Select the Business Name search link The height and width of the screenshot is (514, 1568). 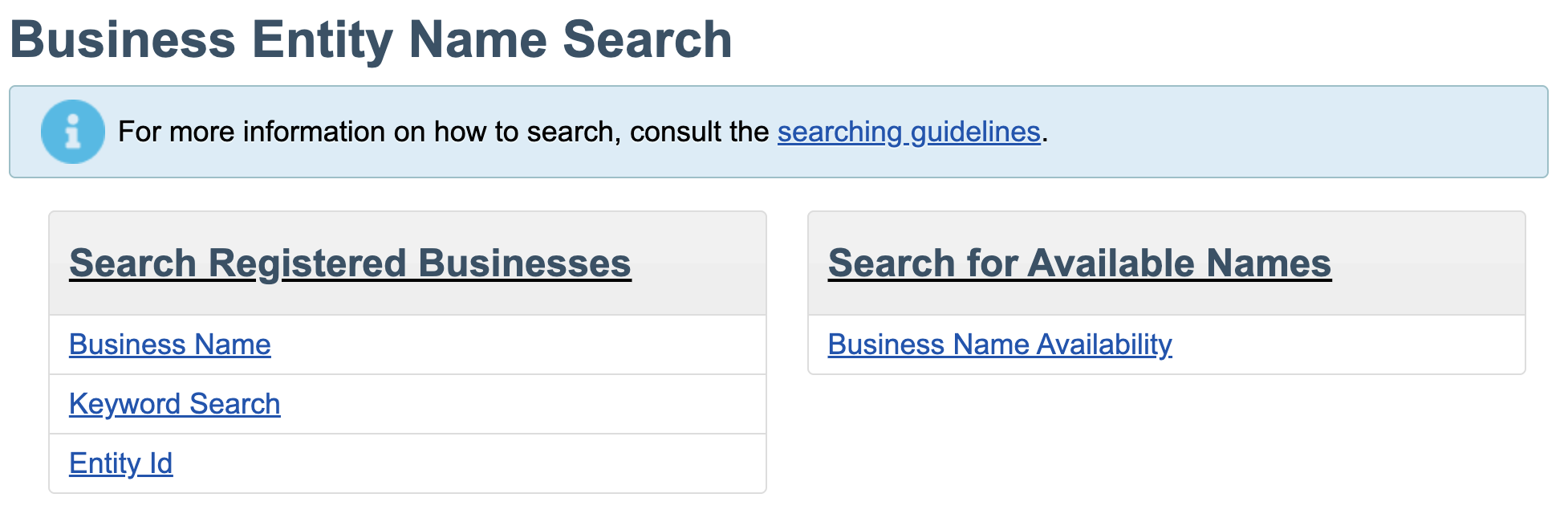pyautogui.click(x=170, y=345)
